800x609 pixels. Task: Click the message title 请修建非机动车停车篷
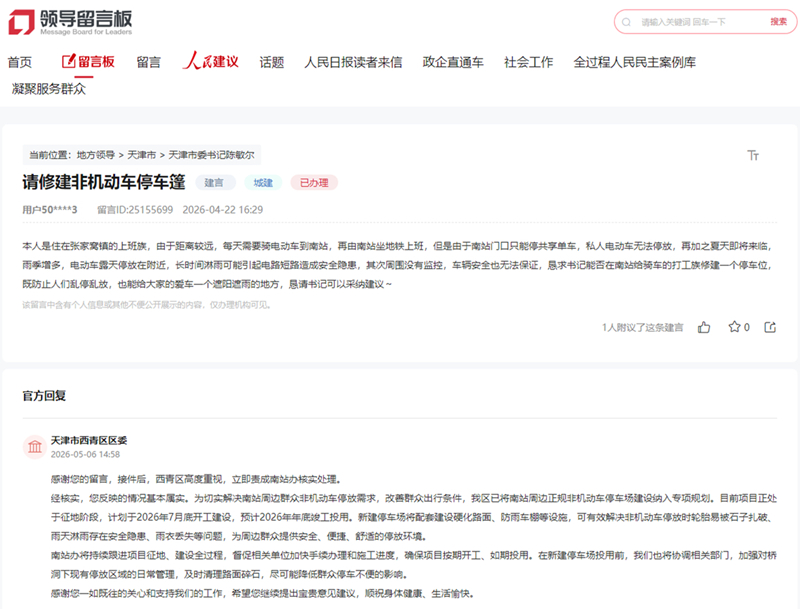point(104,182)
